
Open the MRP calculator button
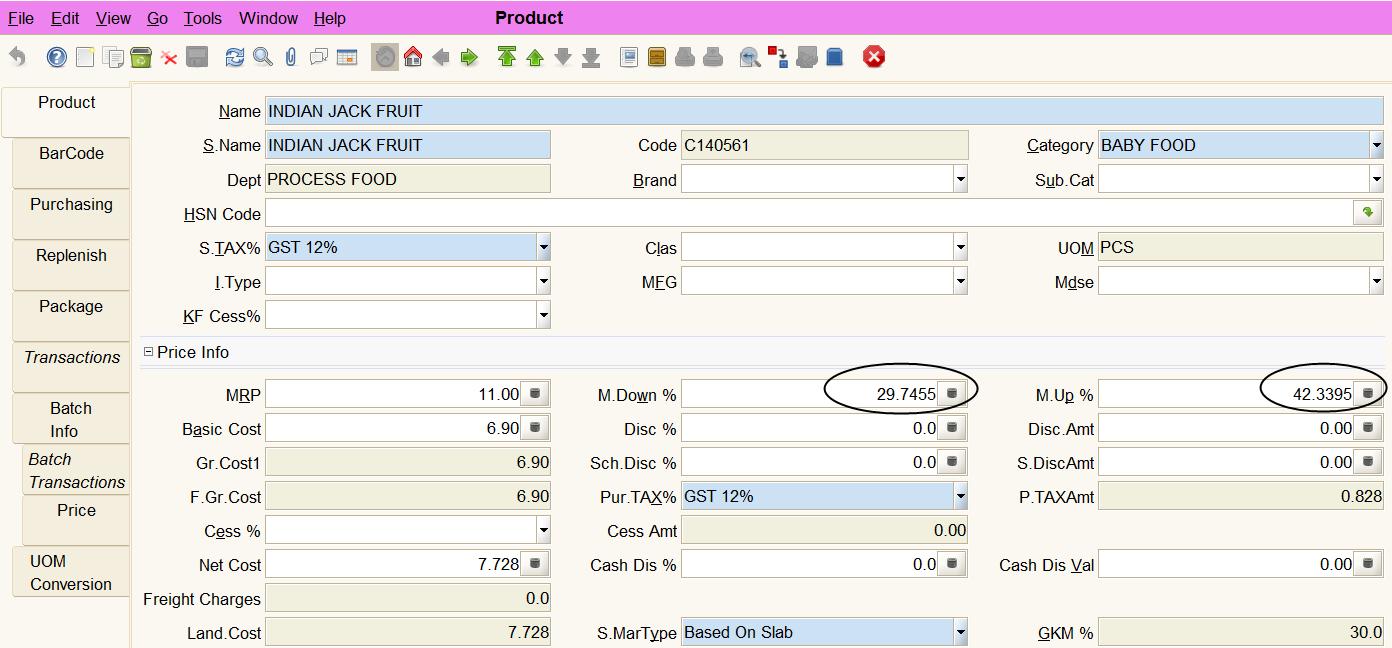535,394
